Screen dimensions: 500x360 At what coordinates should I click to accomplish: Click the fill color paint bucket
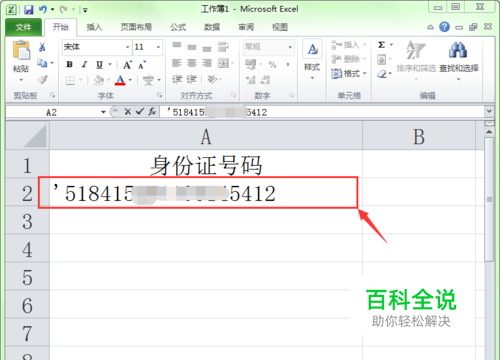pyautogui.click(x=99, y=80)
